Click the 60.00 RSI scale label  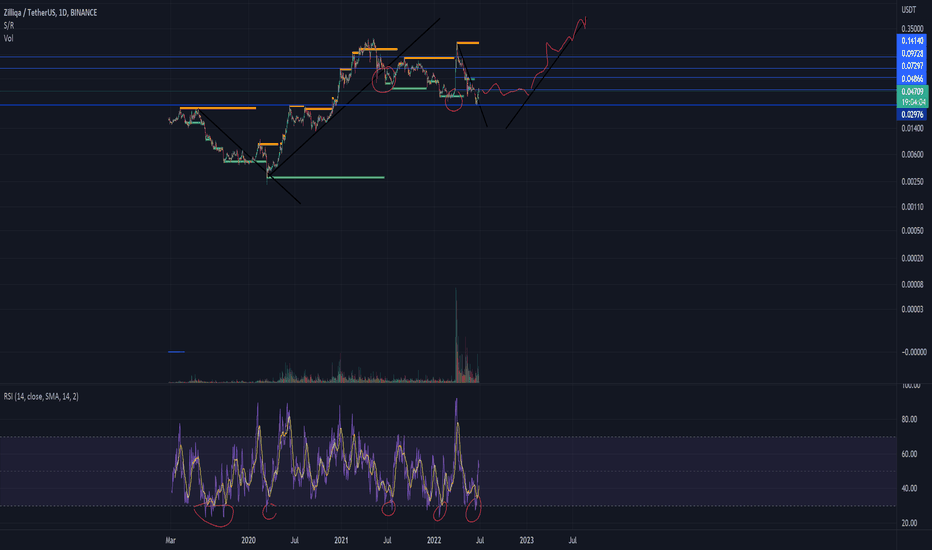[x=909, y=454]
